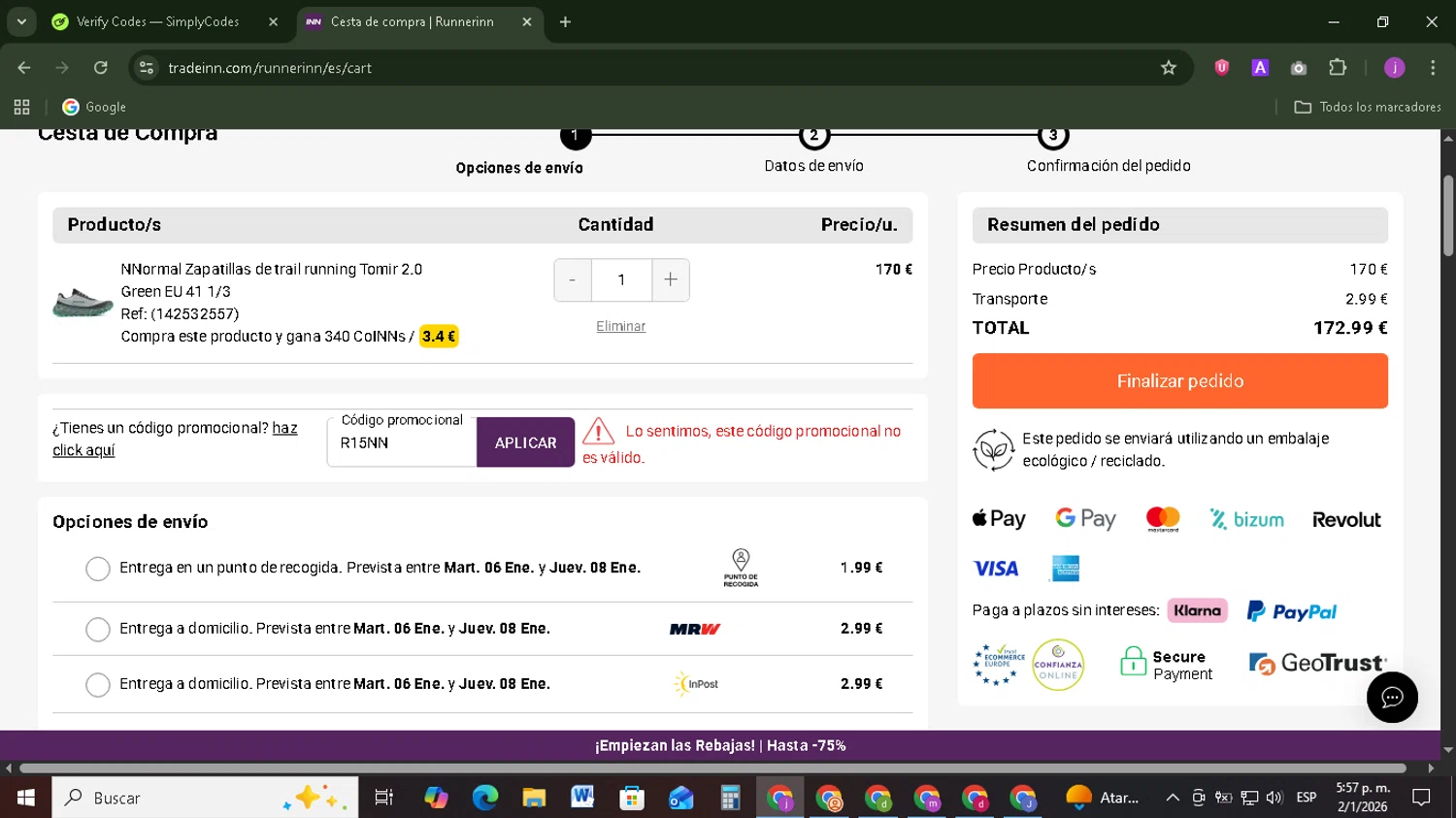Open the Chrome profile avatar

(1395, 68)
